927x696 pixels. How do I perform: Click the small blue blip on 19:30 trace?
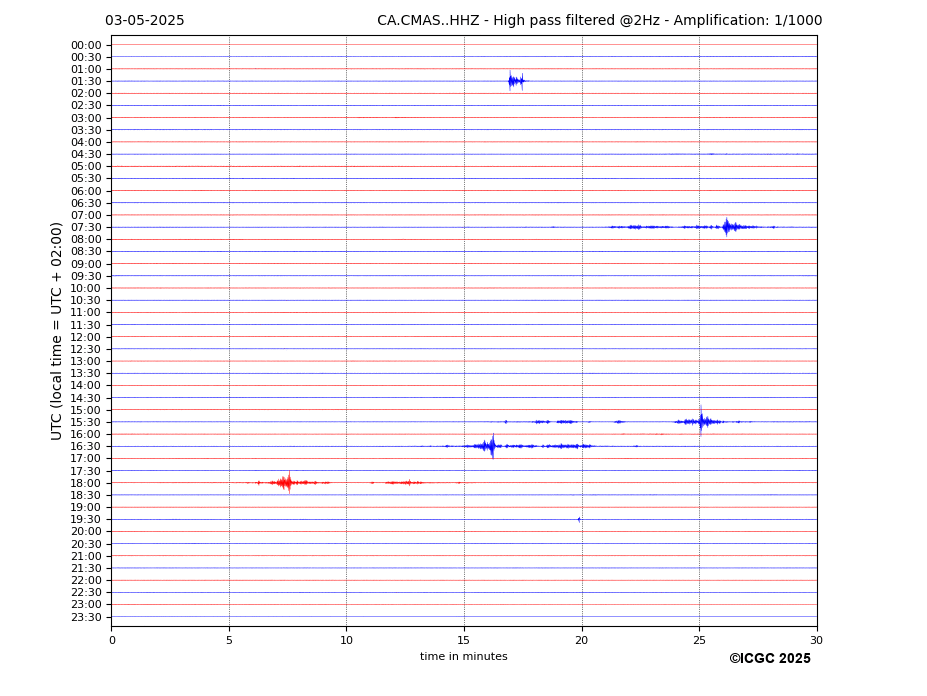[x=579, y=519]
